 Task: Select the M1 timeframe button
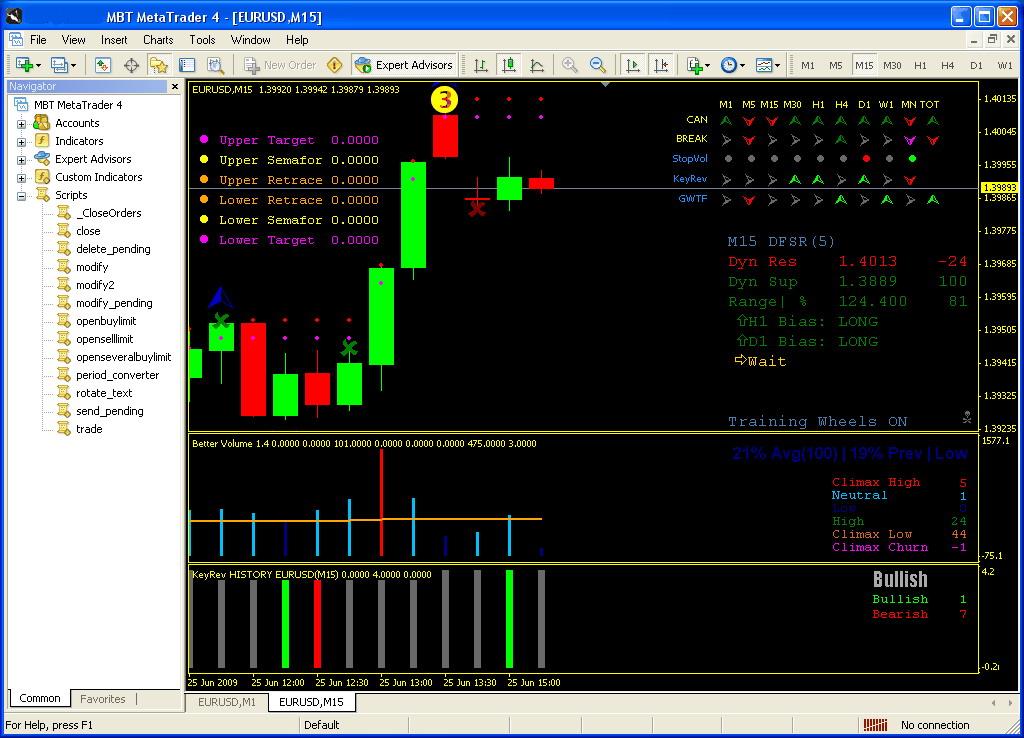808,65
